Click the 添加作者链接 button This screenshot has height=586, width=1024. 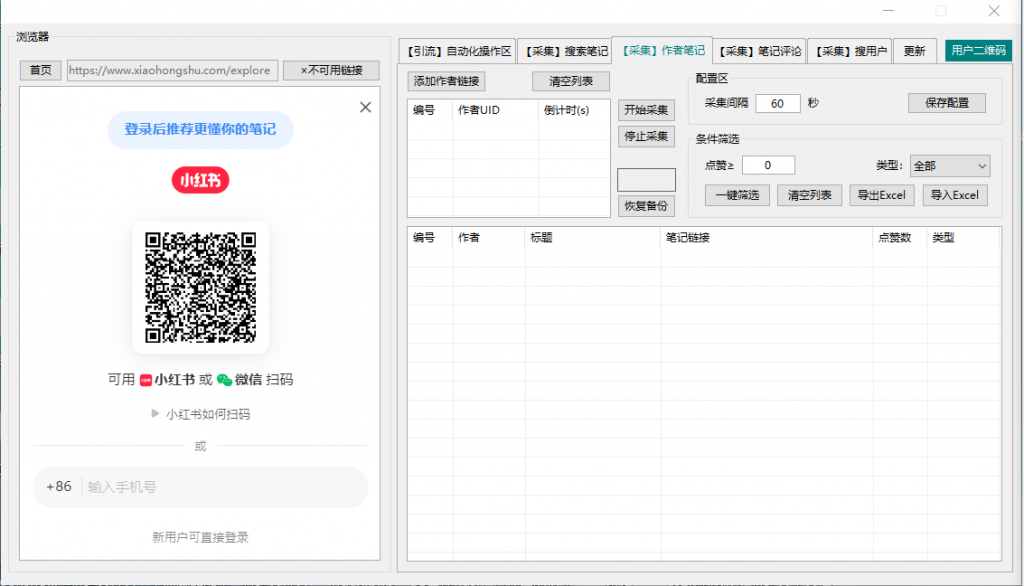pyautogui.click(x=444, y=81)
